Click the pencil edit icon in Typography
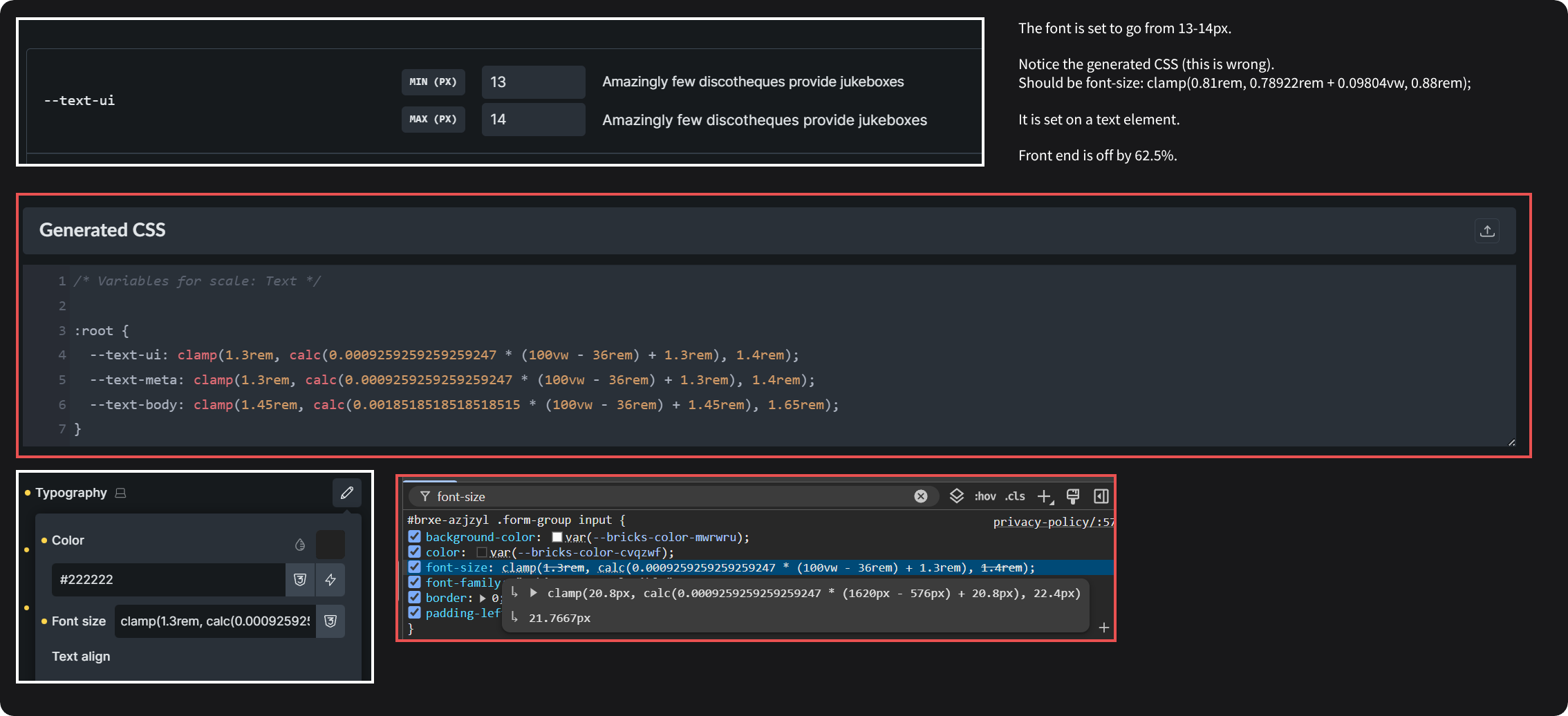 pos(347,493)
